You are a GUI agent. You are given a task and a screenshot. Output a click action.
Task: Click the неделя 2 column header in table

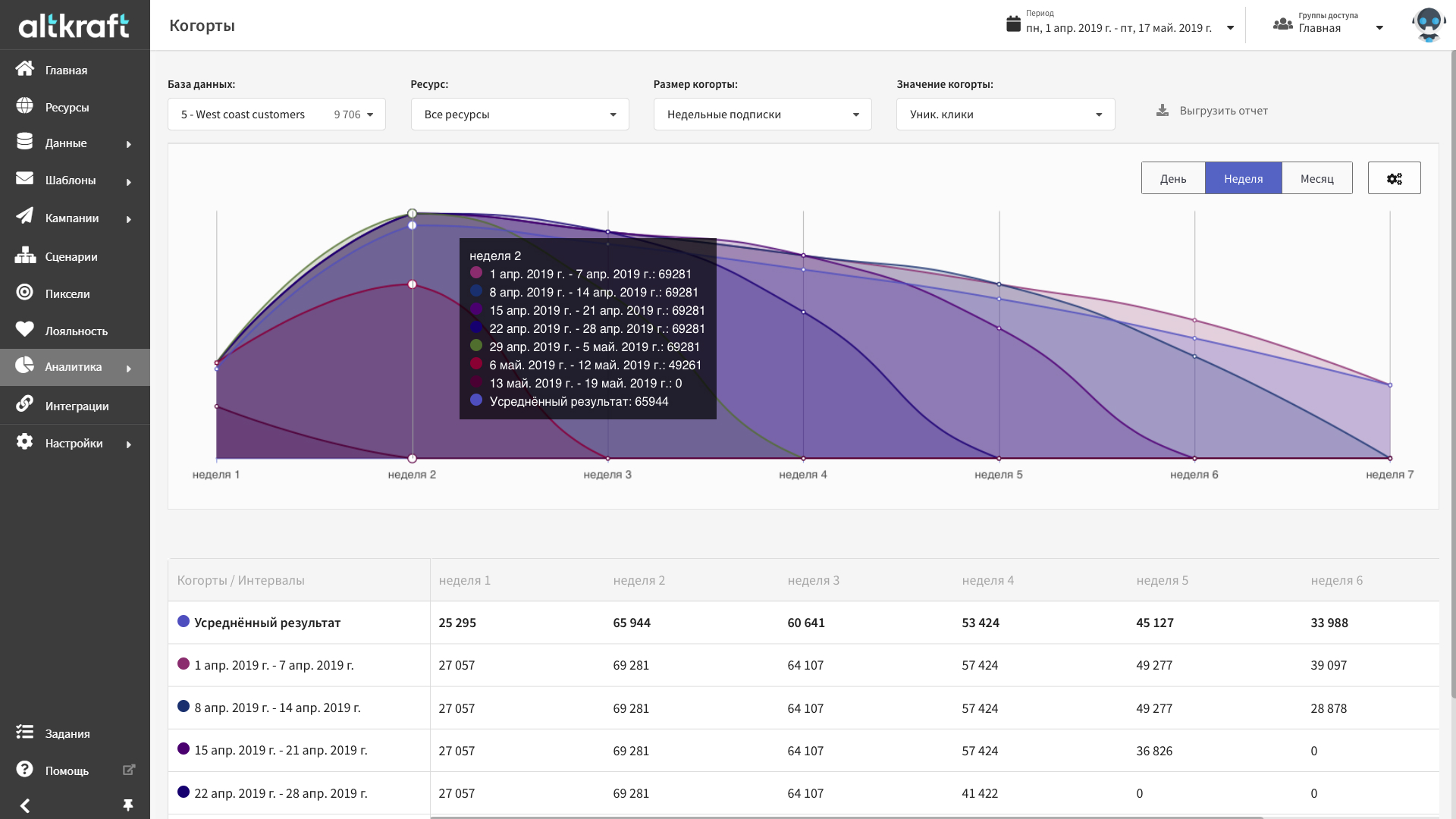click(x=639, y=581)
